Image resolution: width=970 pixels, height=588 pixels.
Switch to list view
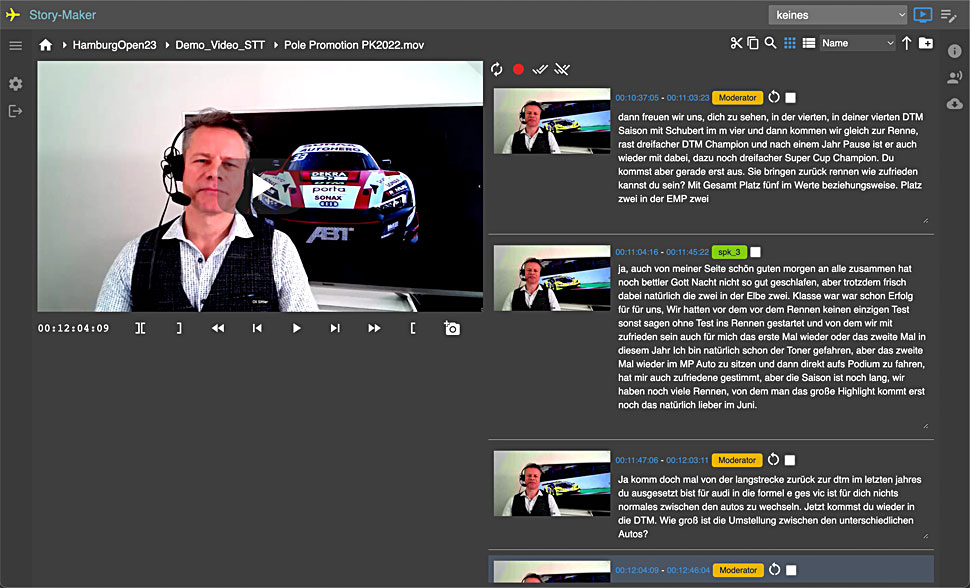click(x=809, y=43)
